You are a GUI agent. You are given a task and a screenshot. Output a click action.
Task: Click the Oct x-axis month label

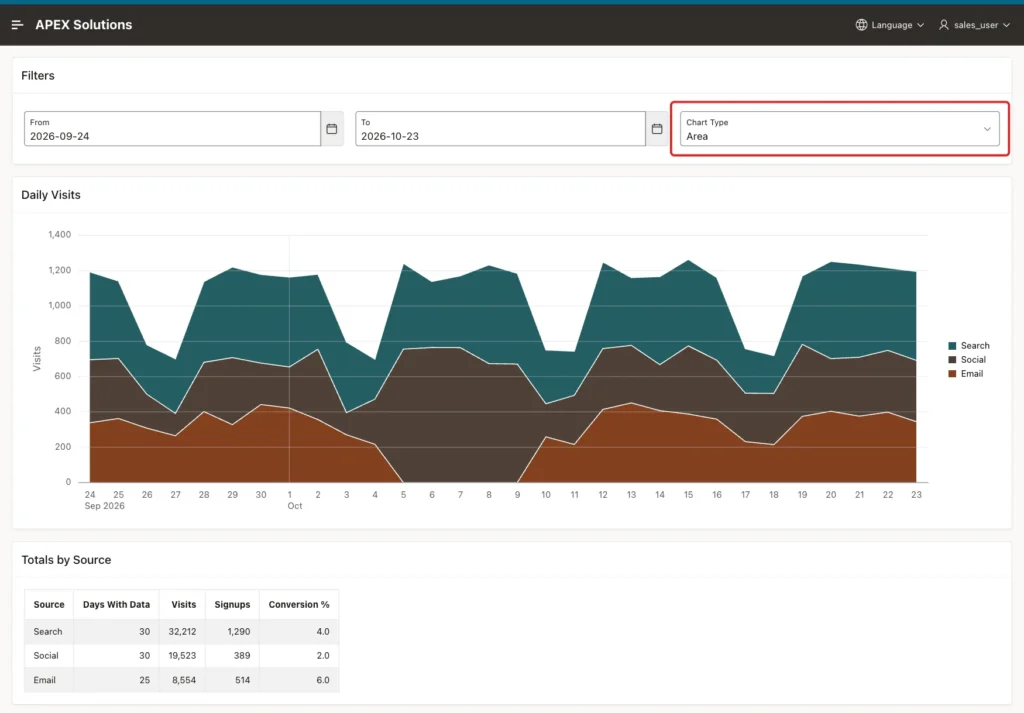tap(295, 506)
